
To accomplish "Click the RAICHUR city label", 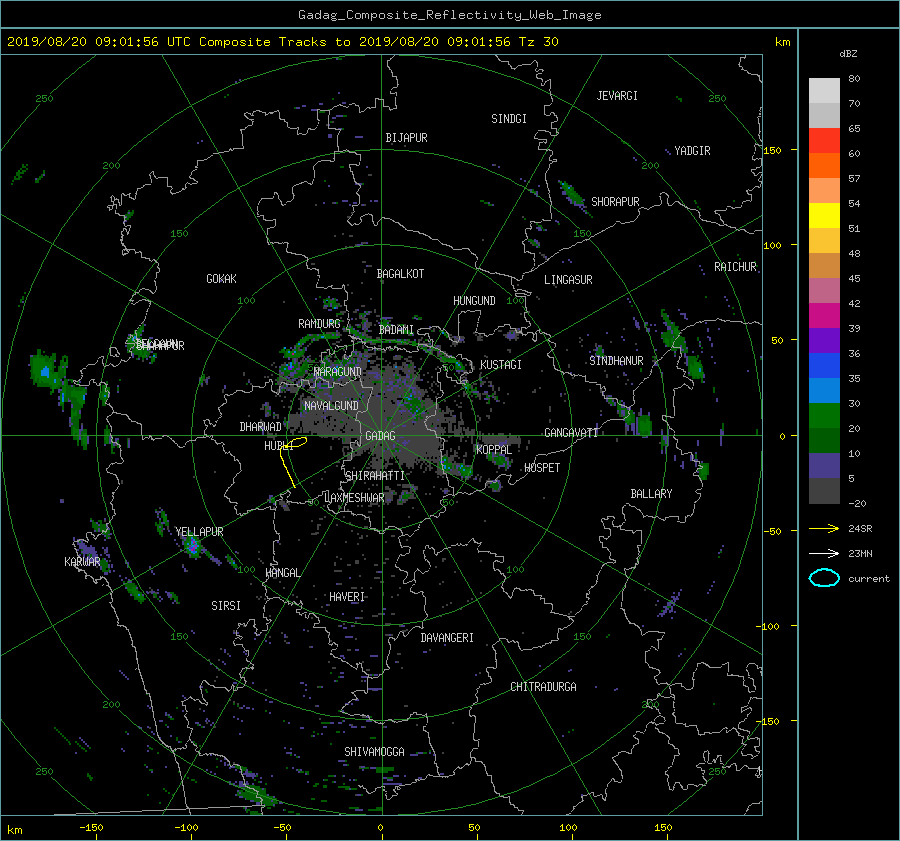I will [x=735, y=267].
